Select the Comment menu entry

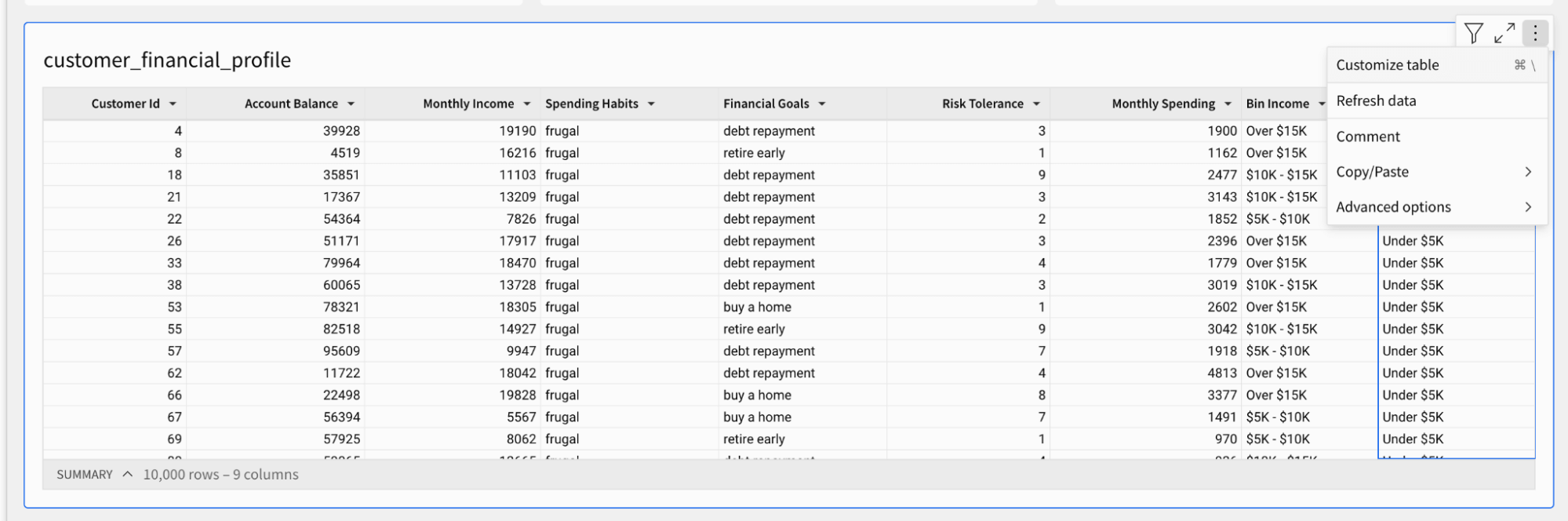(1368, 137)
